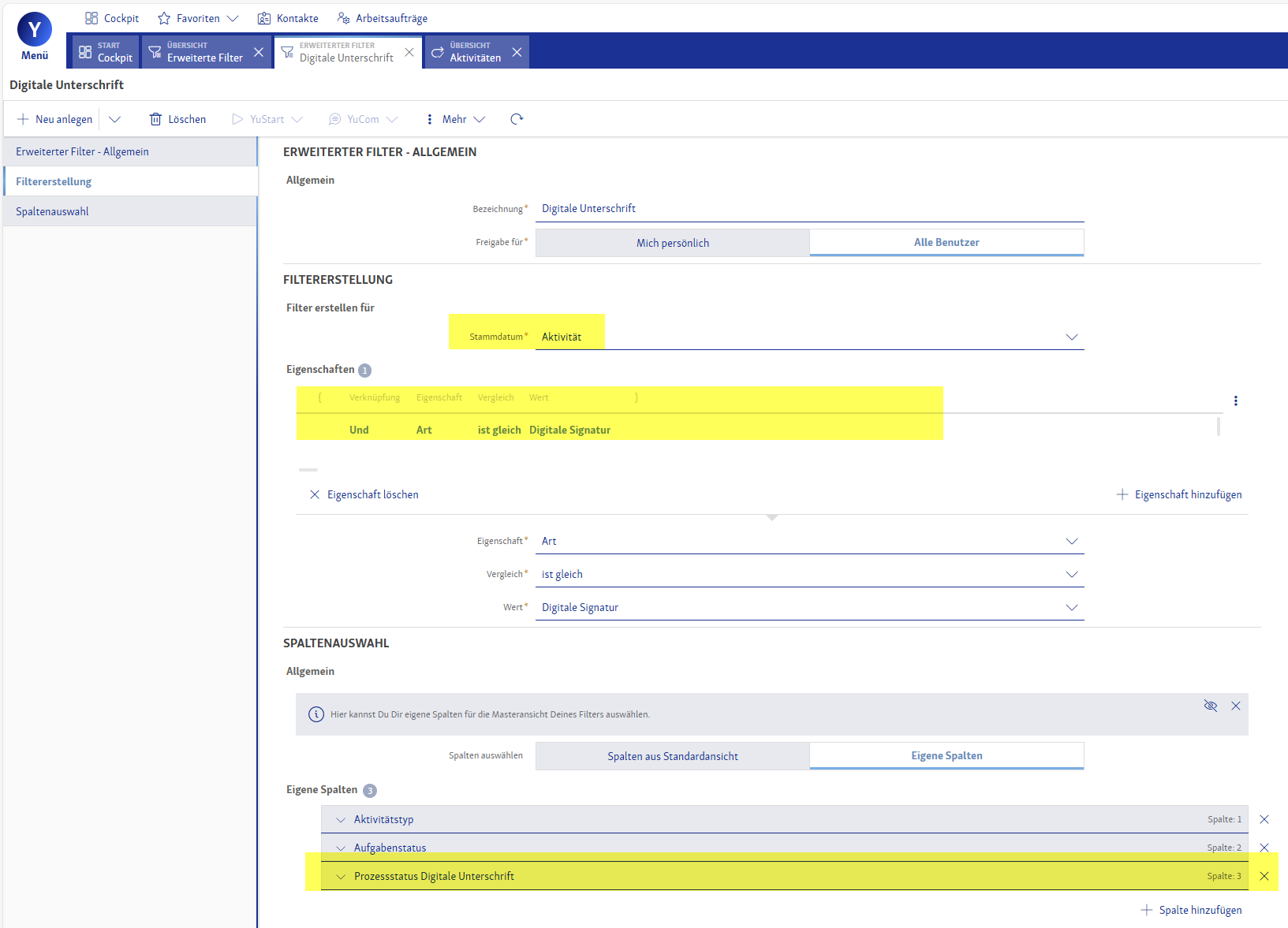Click Eigenschaft hinzufügen

(x=1179, y=494)
